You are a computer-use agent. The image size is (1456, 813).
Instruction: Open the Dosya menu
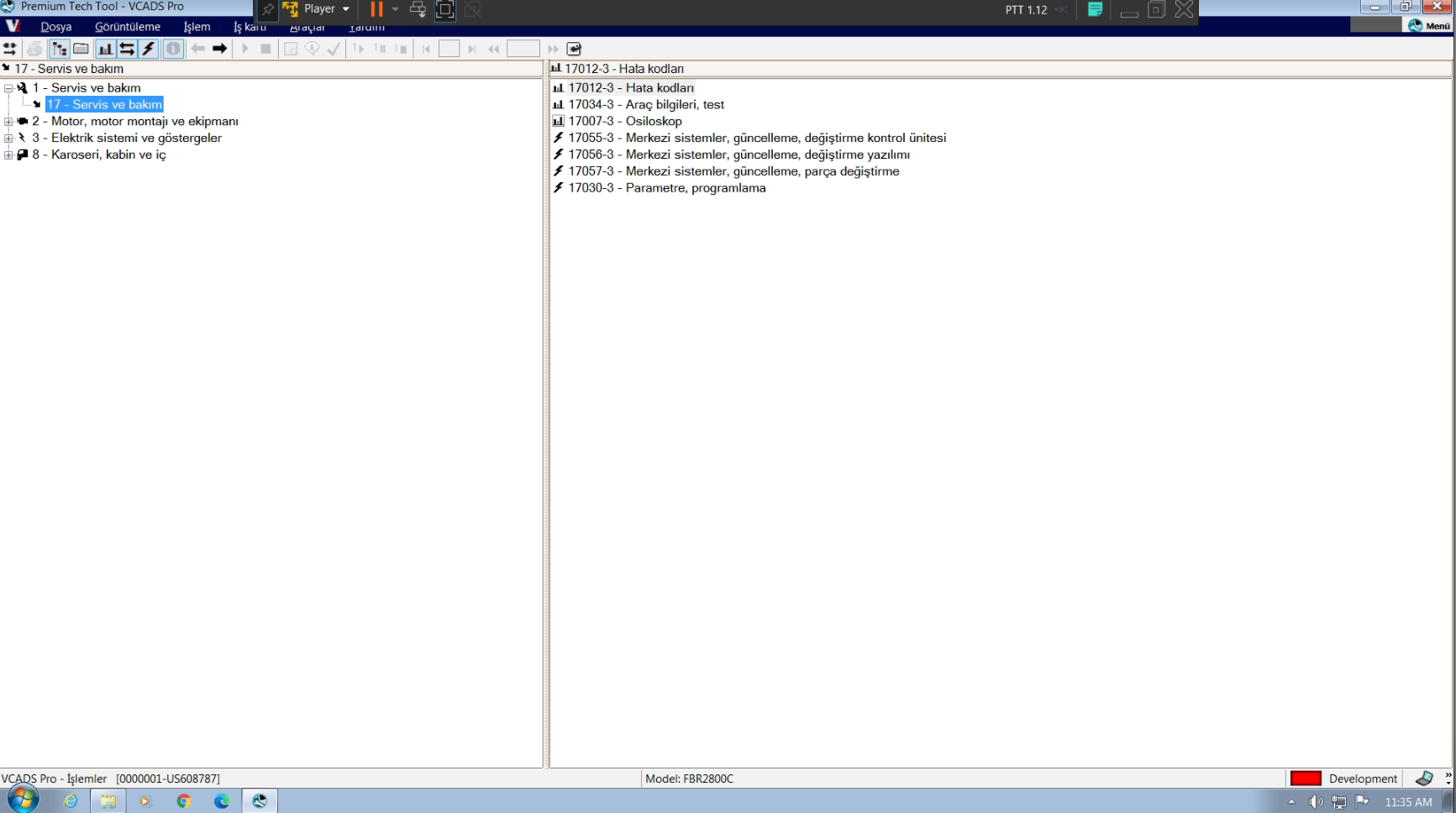[55, 27]
